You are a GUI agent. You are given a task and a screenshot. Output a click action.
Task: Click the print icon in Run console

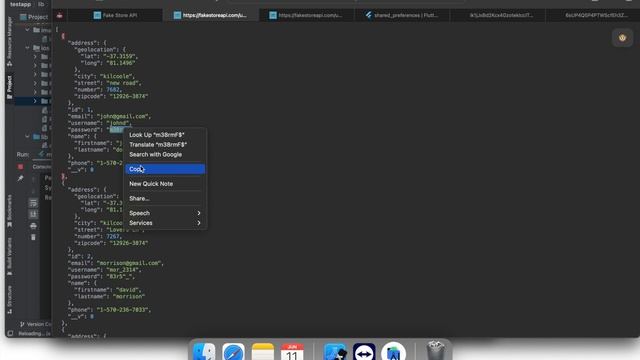[x=33, y=226]
